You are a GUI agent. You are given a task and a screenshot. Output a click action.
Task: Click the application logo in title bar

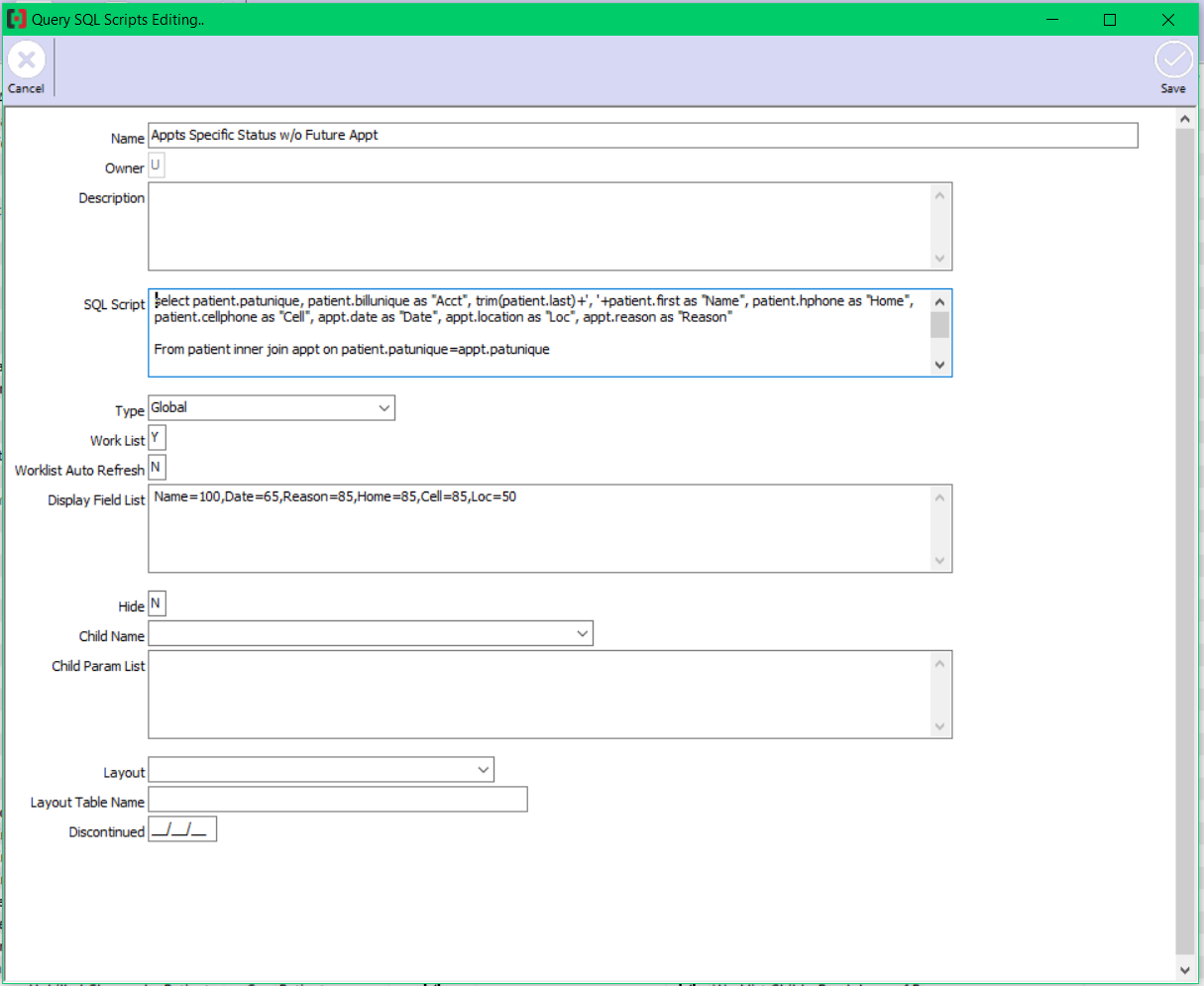click(x=17, y=20)
